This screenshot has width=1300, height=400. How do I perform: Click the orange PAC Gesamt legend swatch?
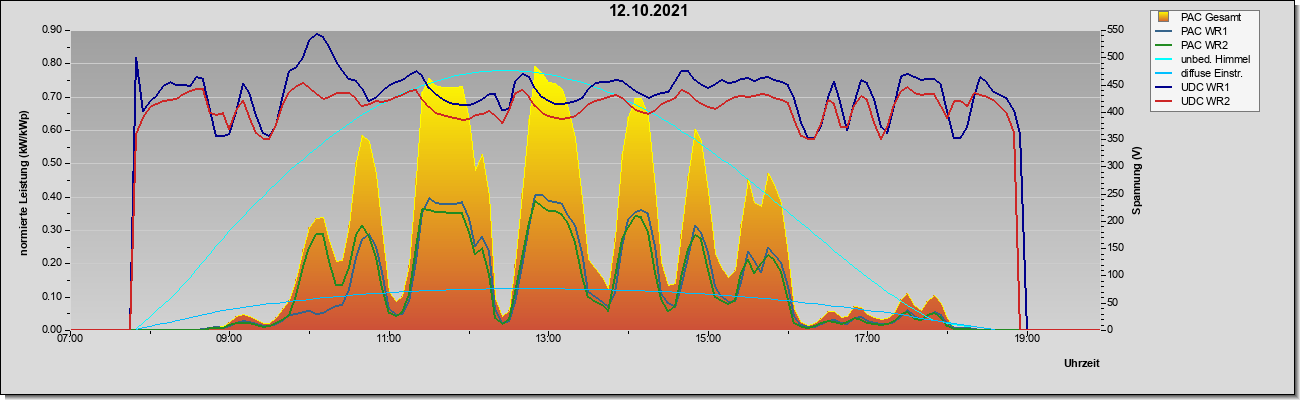tap(1164, 17)
